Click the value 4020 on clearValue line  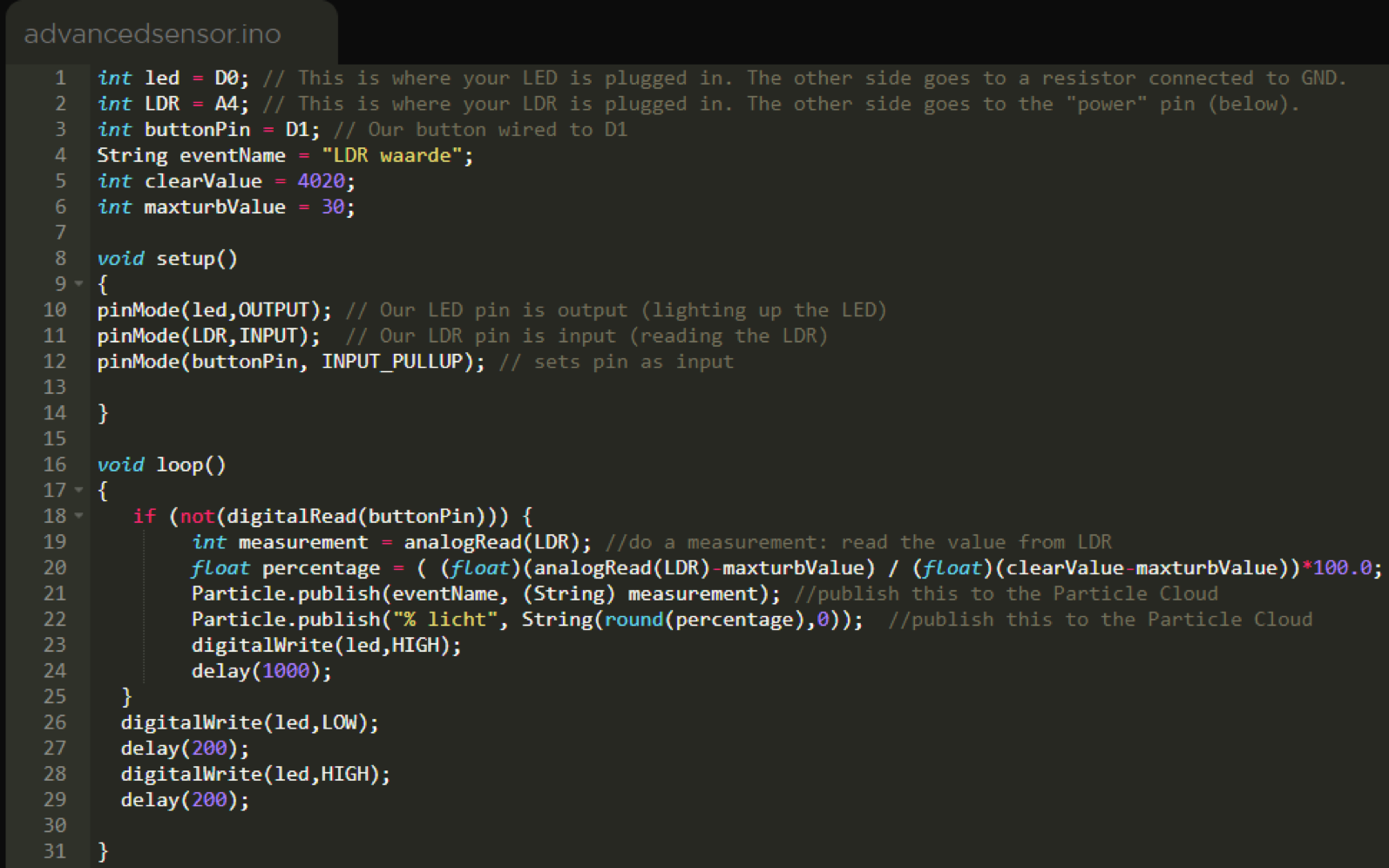pyautogui.click(x=321, y=181)
